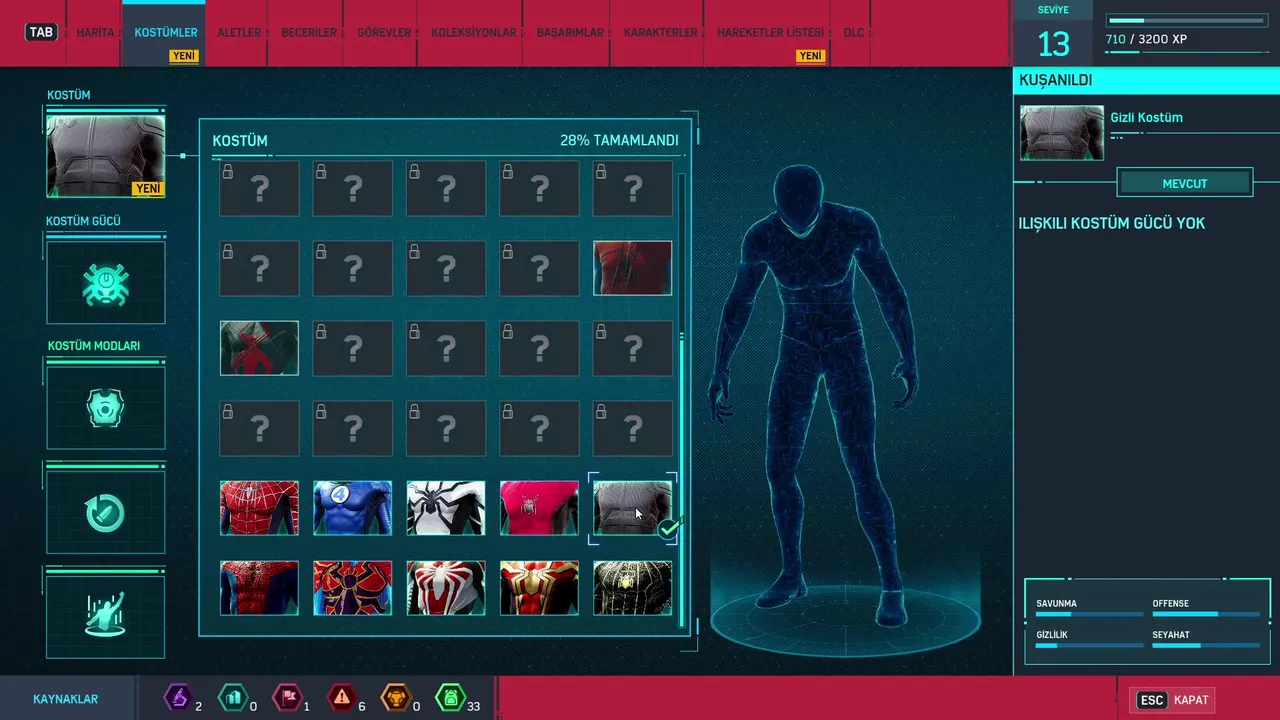Screen dimensions: 1280x720
Task: Click the '28% TAMAMLANDI' text
Action: [619, 141]
